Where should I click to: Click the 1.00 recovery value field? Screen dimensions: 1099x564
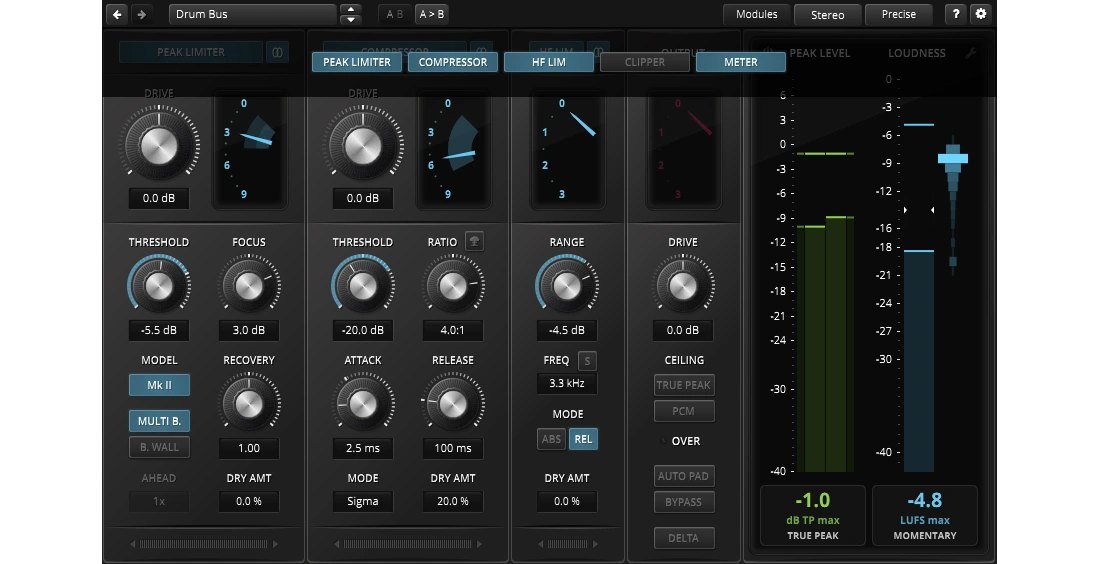point(249,448)
